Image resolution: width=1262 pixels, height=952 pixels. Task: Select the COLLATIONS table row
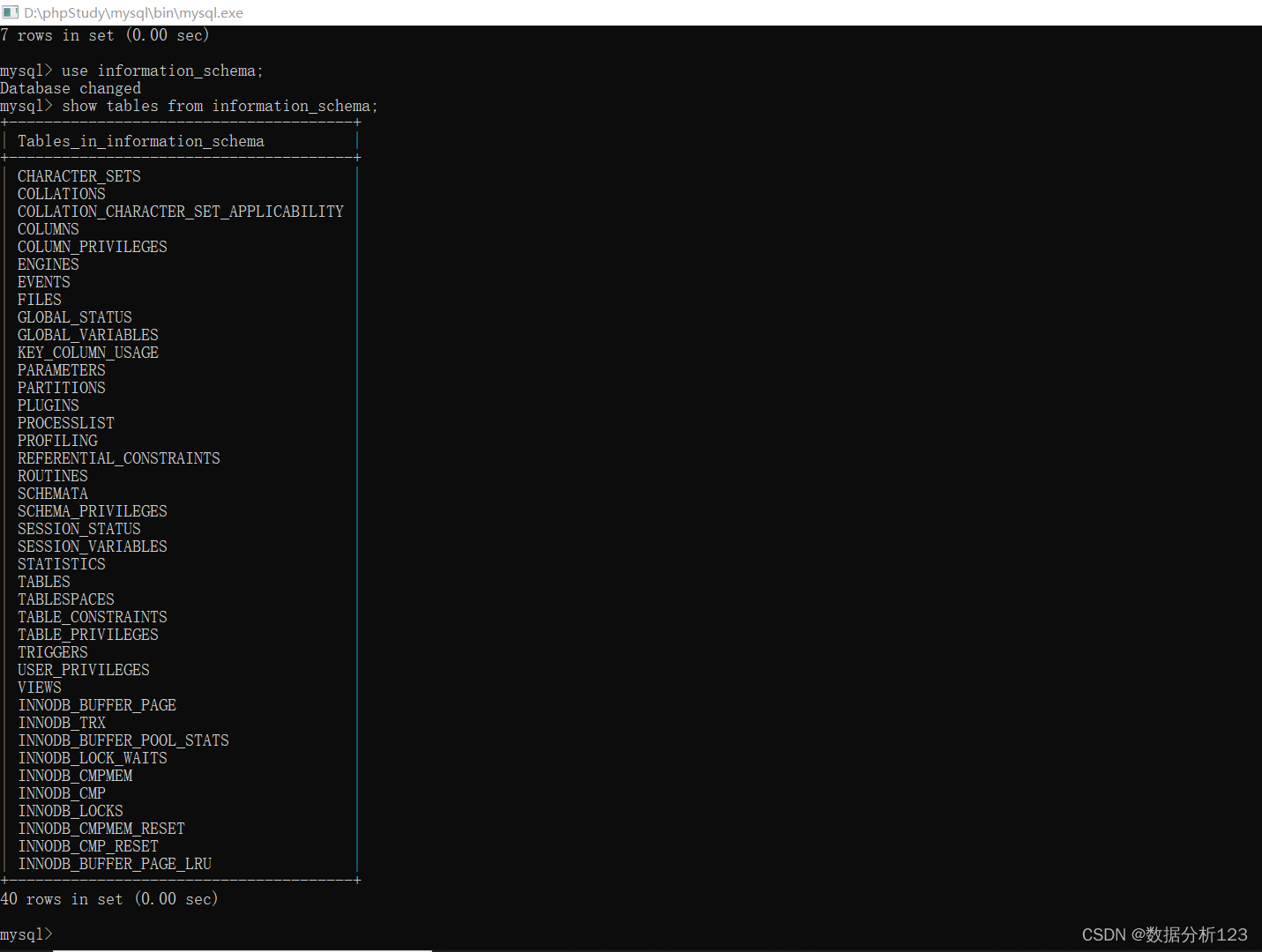pyautogui.click(x=62, y=194)
